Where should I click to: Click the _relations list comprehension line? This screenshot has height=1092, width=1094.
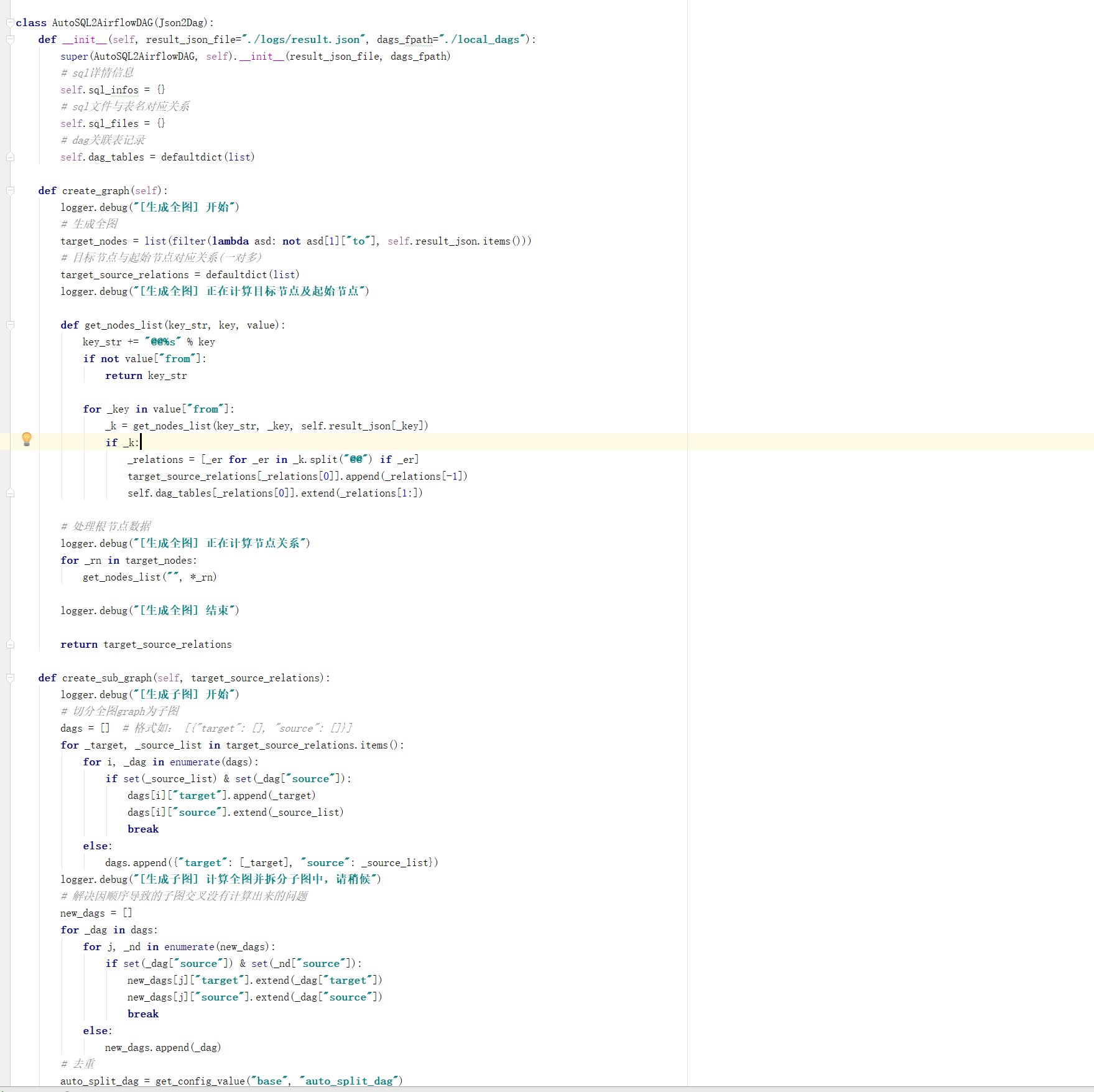(273, 459)
